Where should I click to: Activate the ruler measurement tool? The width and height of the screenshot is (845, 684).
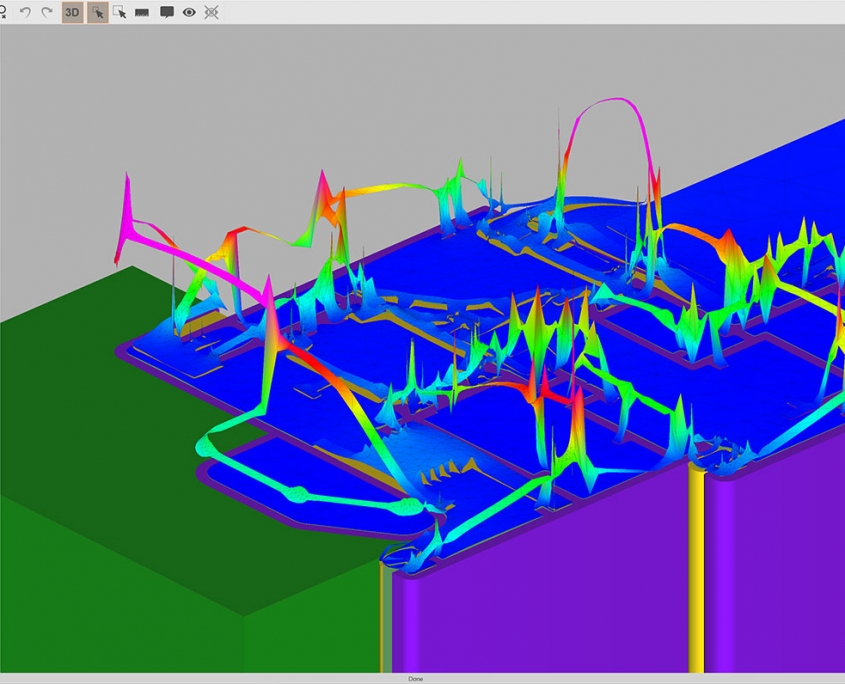[142, 12]
